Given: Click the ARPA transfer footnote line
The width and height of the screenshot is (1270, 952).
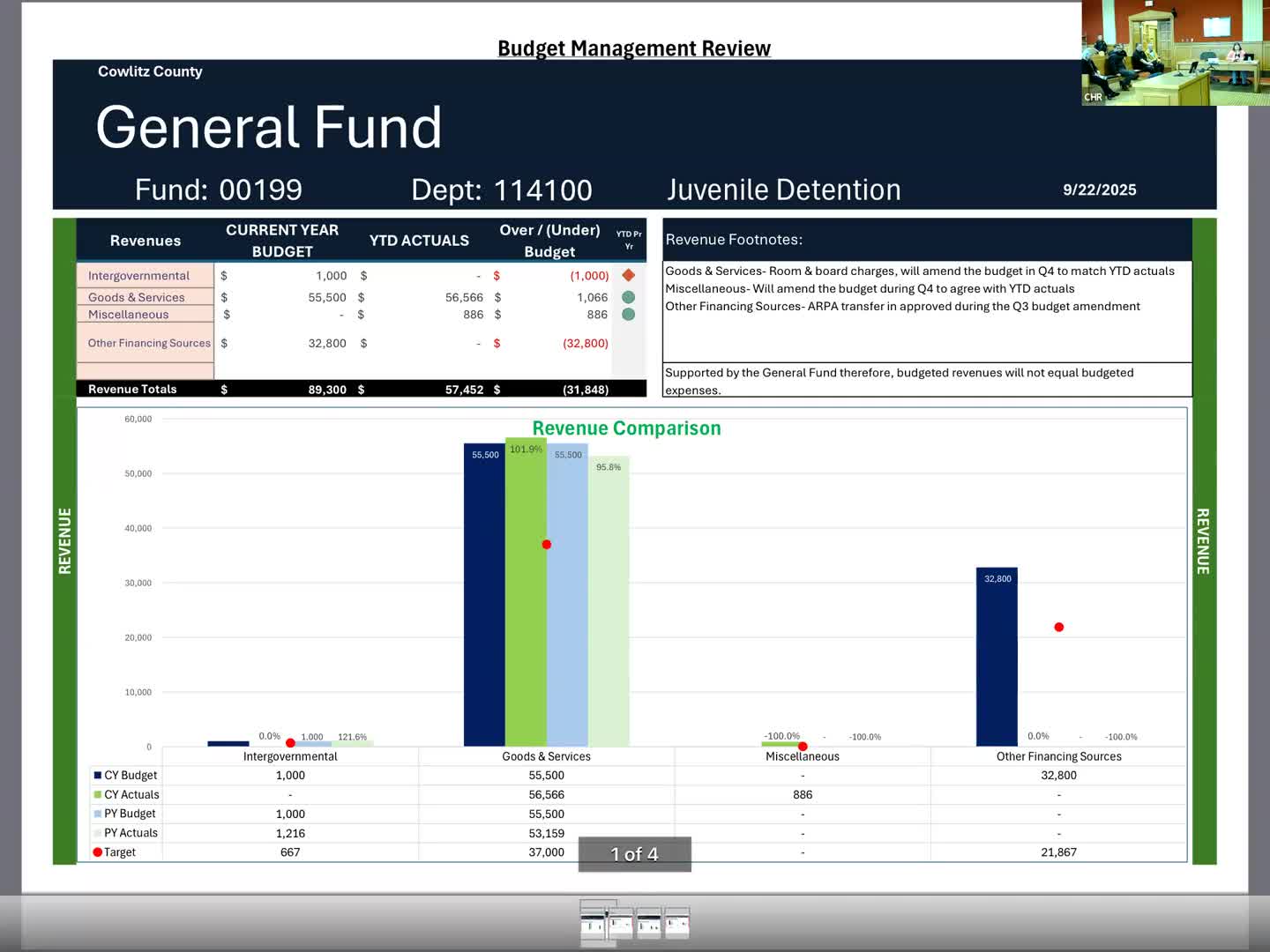Looking at the screenshot, I should click(902, 306).
